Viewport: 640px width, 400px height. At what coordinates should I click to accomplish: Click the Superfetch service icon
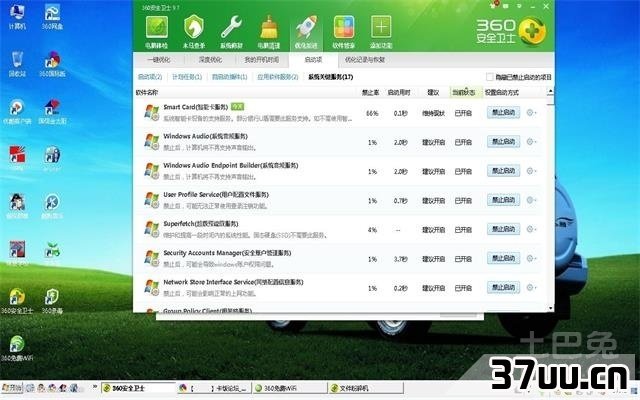(x=152, y=229)
